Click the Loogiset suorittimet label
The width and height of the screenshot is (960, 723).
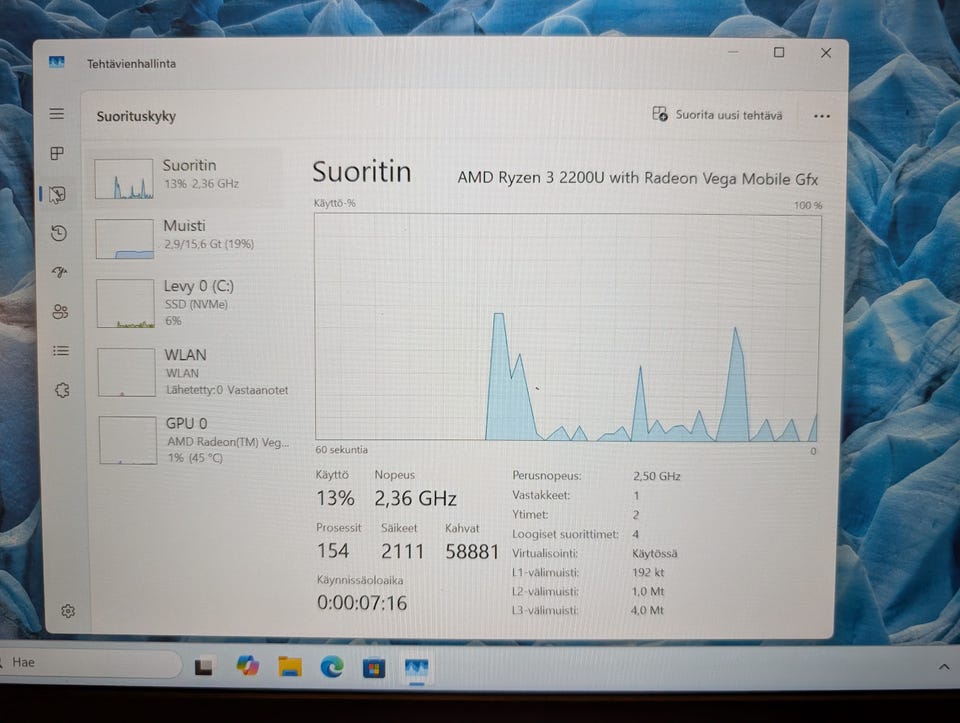[x=565, y=534]
